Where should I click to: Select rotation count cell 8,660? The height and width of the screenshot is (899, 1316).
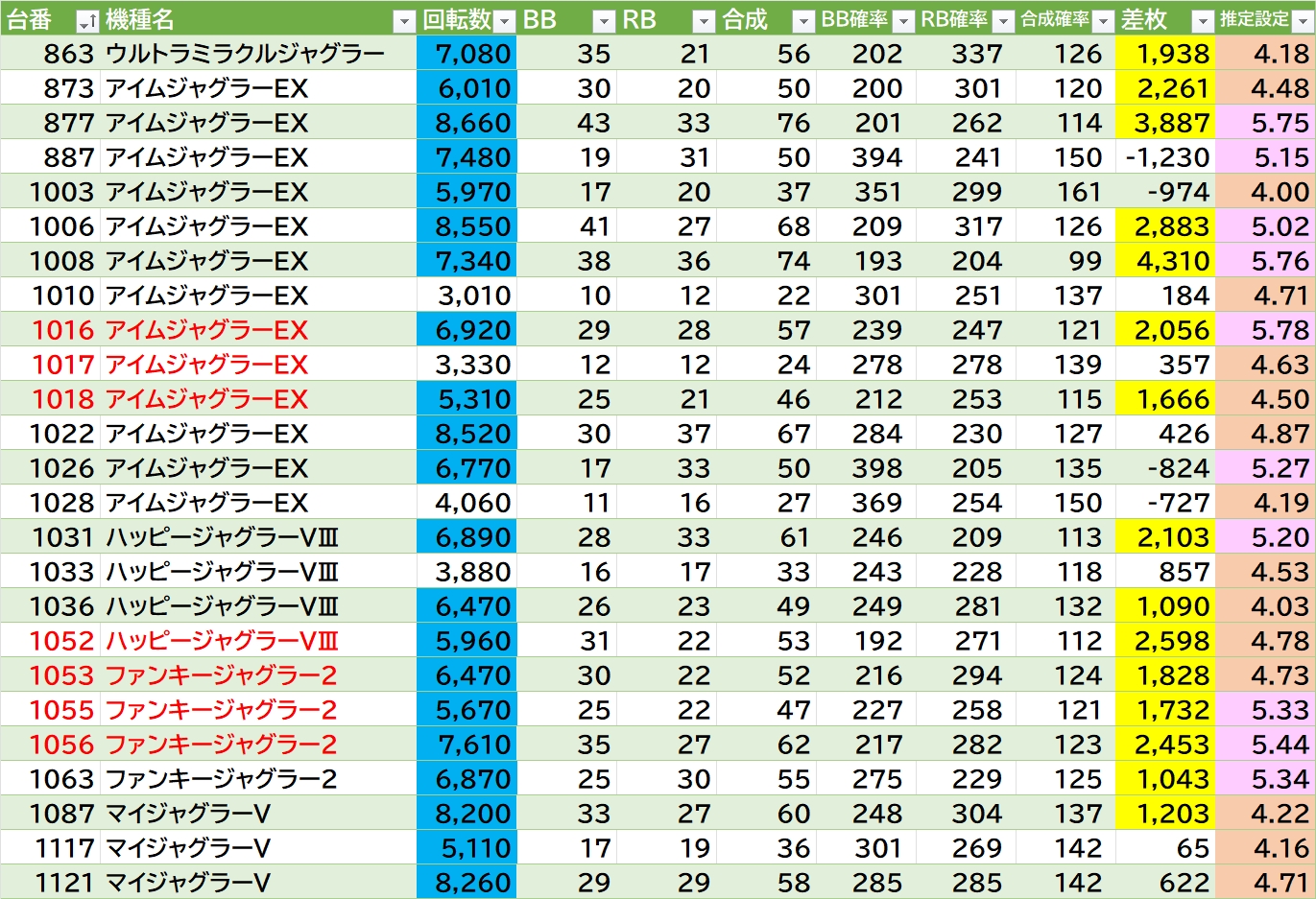coord(467,123)
